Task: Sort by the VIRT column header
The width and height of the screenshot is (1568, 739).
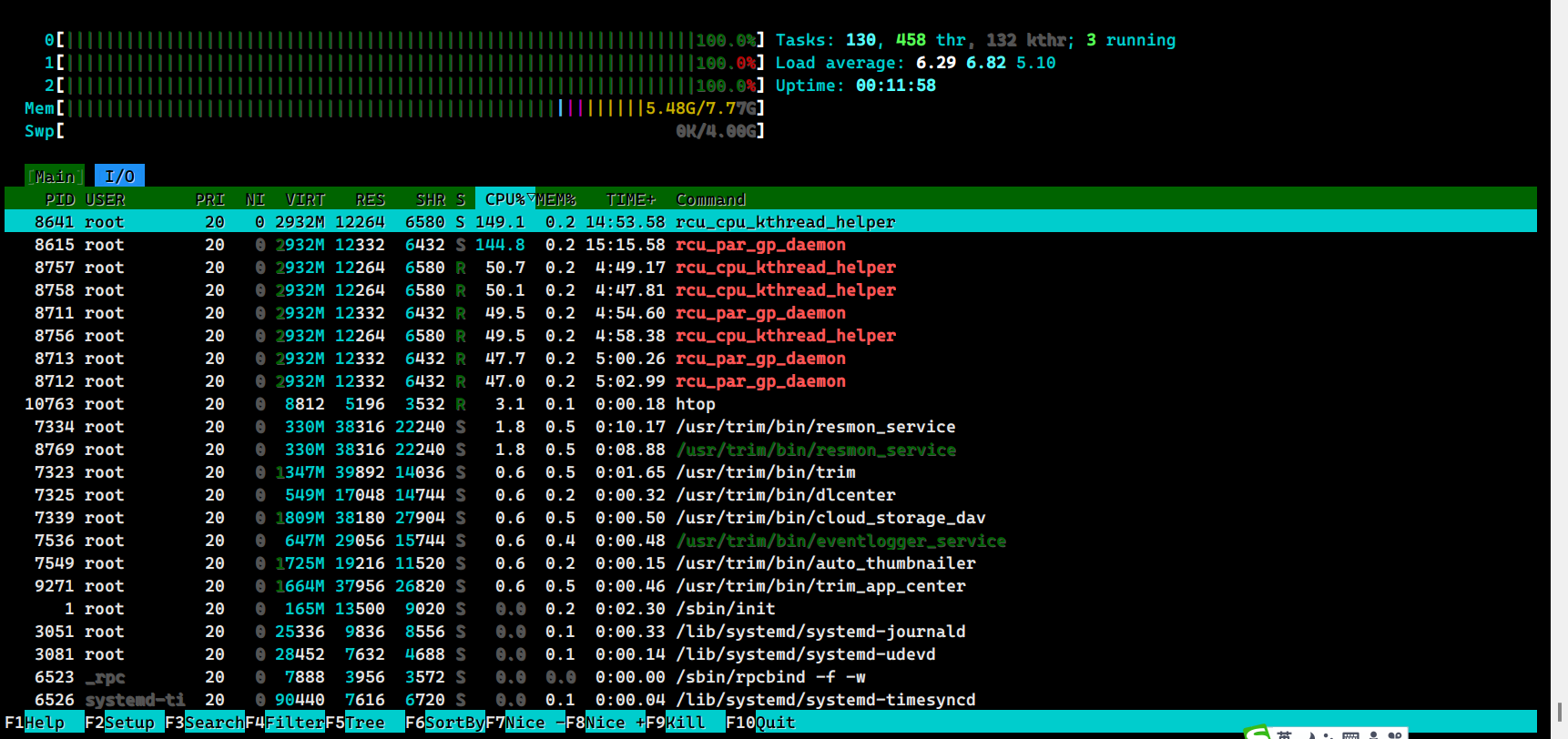Action: click(305, 199)
